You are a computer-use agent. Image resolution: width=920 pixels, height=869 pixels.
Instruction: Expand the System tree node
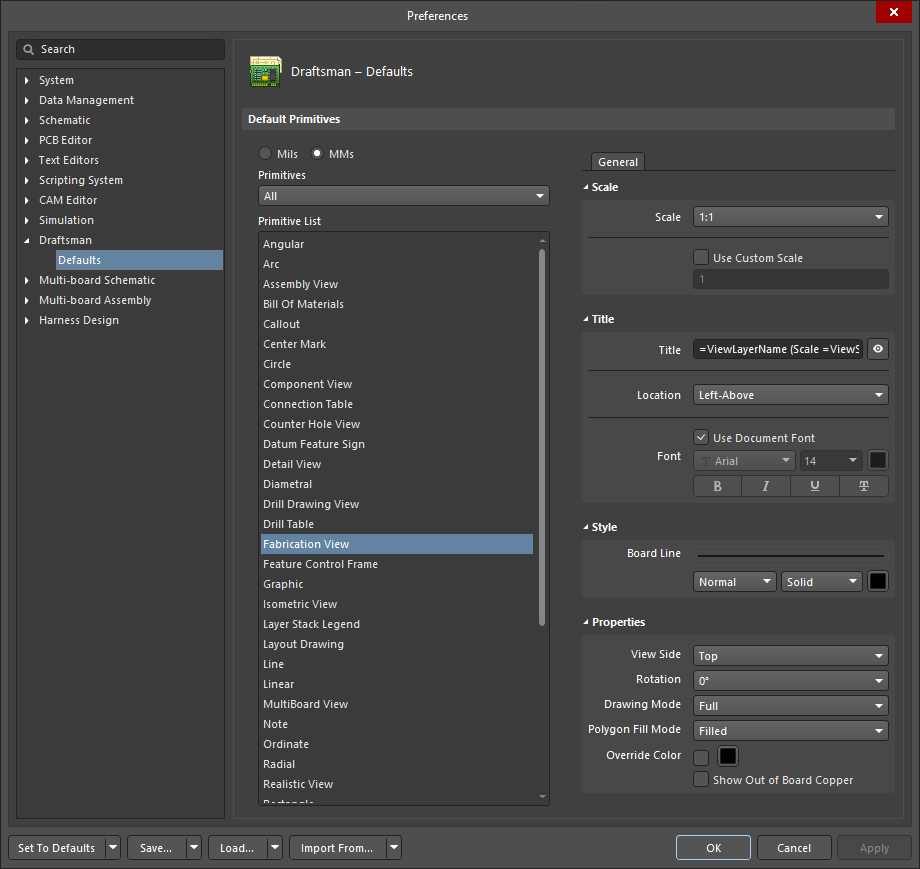[x=26, y=80]
